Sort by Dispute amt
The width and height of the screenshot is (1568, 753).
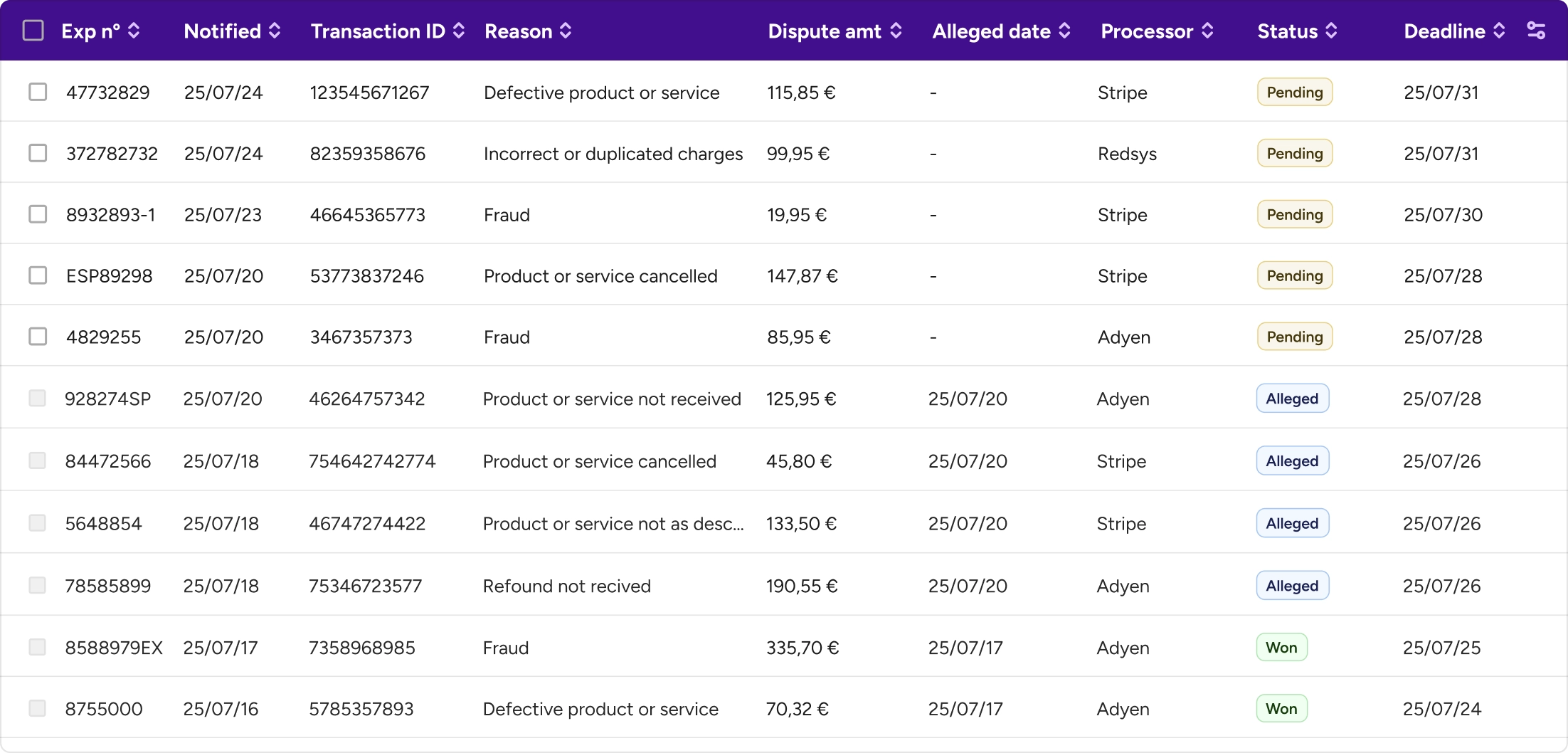(x=896, y=31)
